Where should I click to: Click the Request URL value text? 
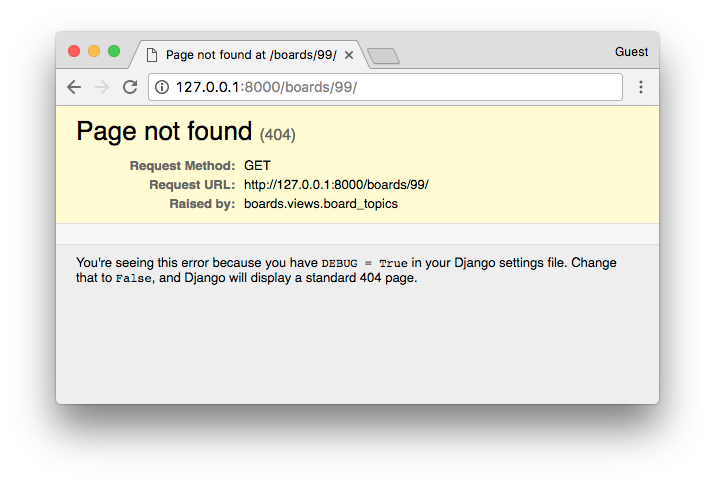click(x=336, y=185)
